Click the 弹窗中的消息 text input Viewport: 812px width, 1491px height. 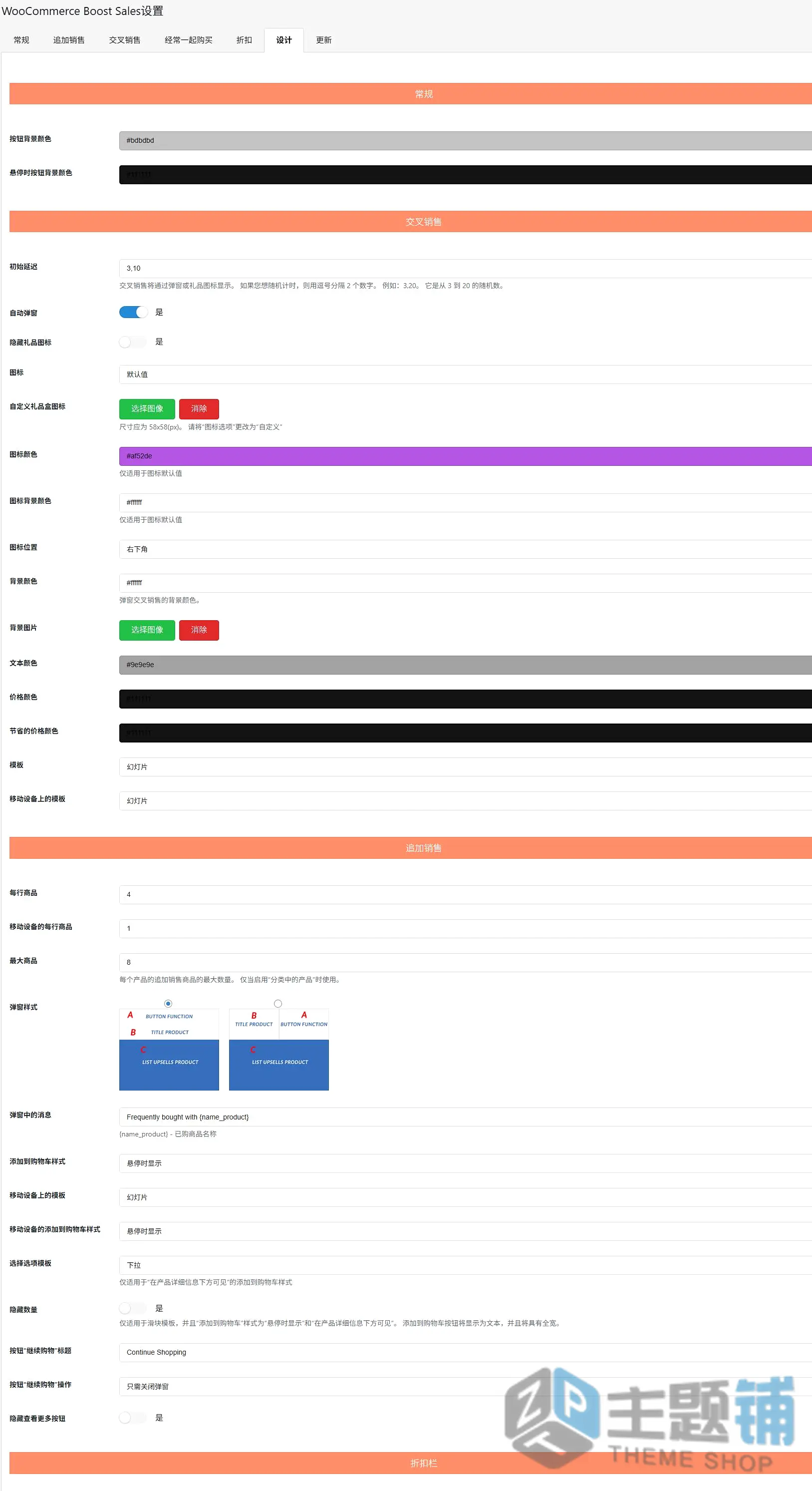(466, 1117)
